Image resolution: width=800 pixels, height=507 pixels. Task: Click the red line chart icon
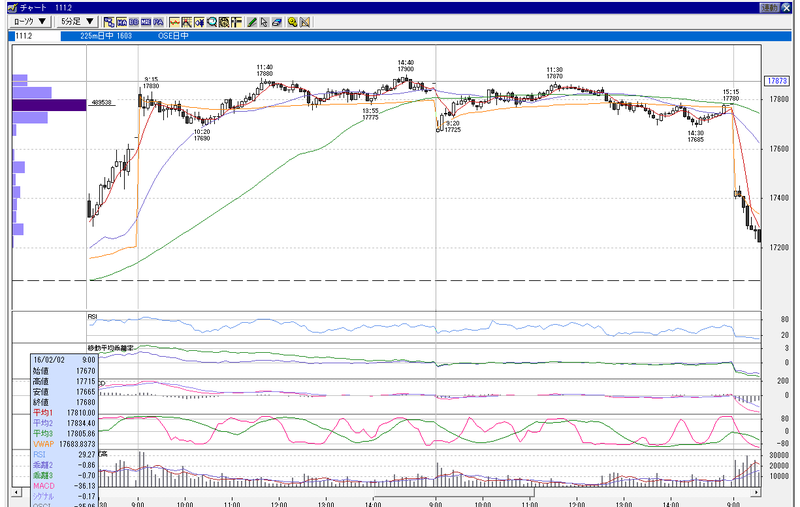click(x=174, y=22)
